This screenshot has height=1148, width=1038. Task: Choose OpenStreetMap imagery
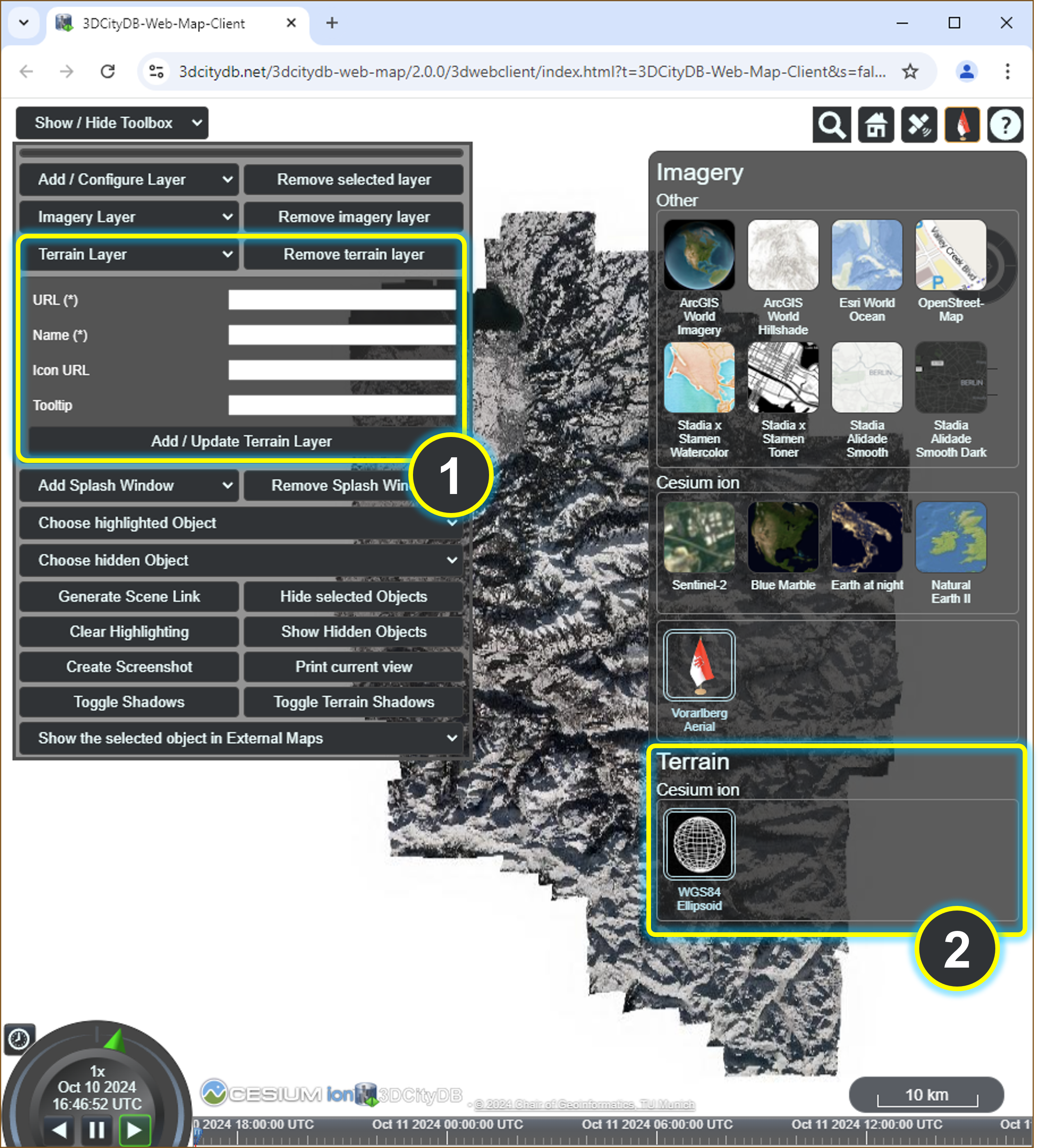pyautogui.click(x=950, y=255)
